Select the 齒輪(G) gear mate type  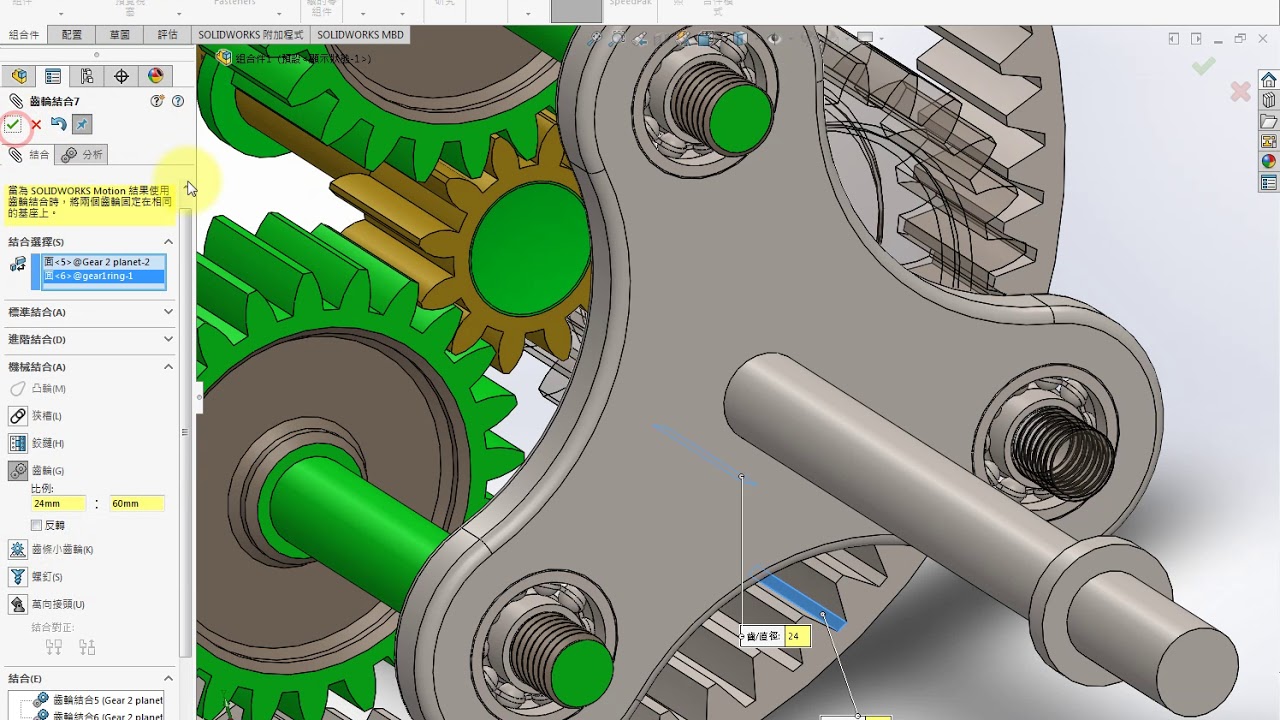[36, 471]
